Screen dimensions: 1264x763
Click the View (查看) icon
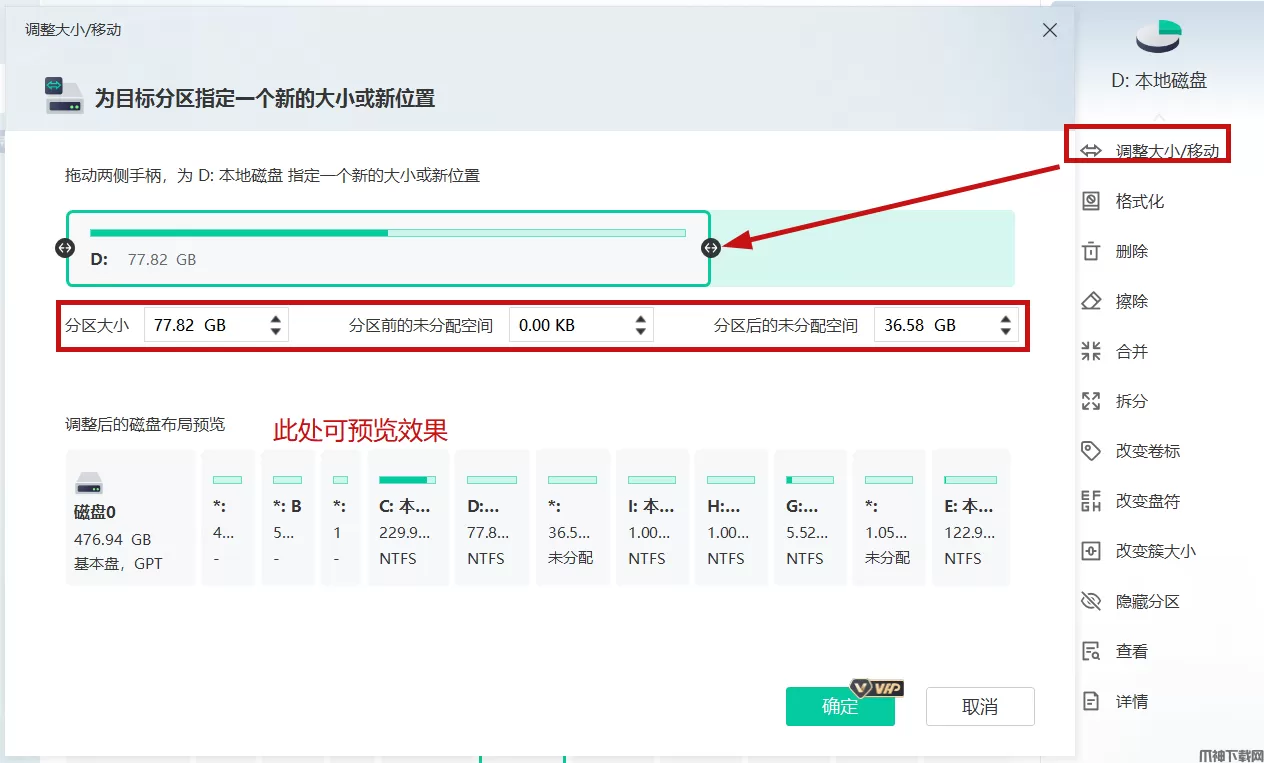click(1091, 651)
